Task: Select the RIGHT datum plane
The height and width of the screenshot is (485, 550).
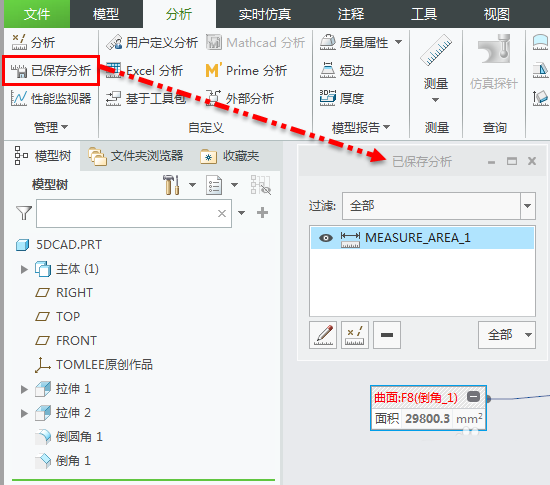Action: pyautogui.click(x=65, y=292)
